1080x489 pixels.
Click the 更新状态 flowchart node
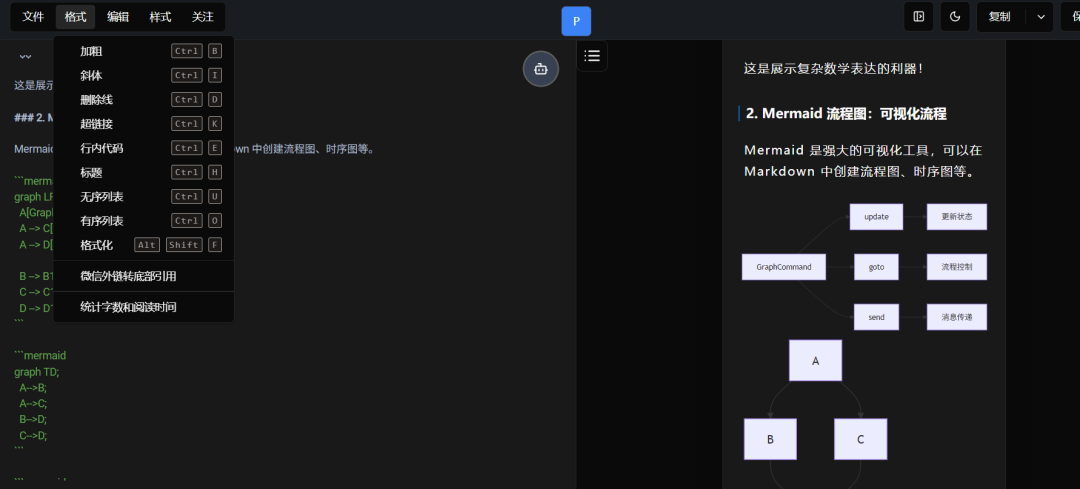pyautogui.click(x=957, y=216)
